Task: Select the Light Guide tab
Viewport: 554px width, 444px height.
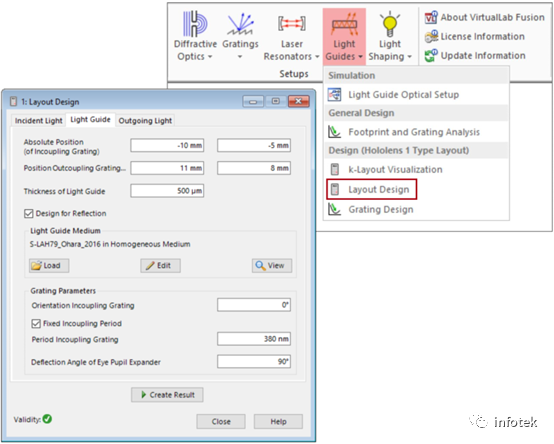Action: pos(90,120)
